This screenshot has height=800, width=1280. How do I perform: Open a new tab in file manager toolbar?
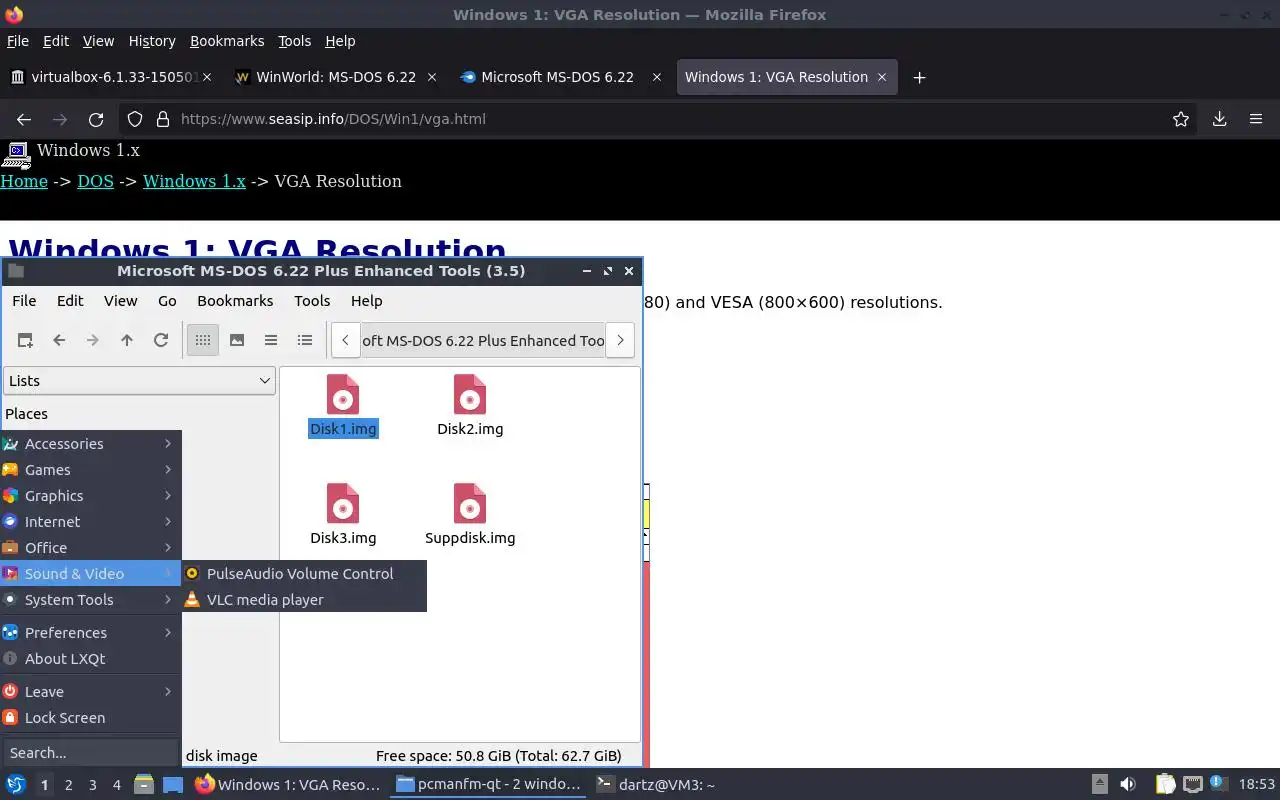25,340
